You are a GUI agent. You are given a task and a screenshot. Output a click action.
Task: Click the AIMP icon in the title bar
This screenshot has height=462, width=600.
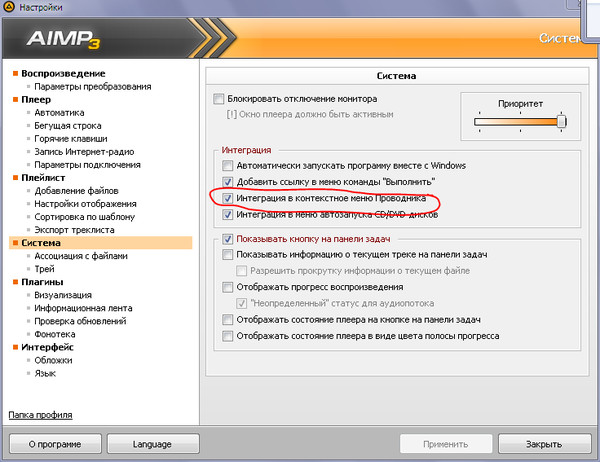(8, 7)
